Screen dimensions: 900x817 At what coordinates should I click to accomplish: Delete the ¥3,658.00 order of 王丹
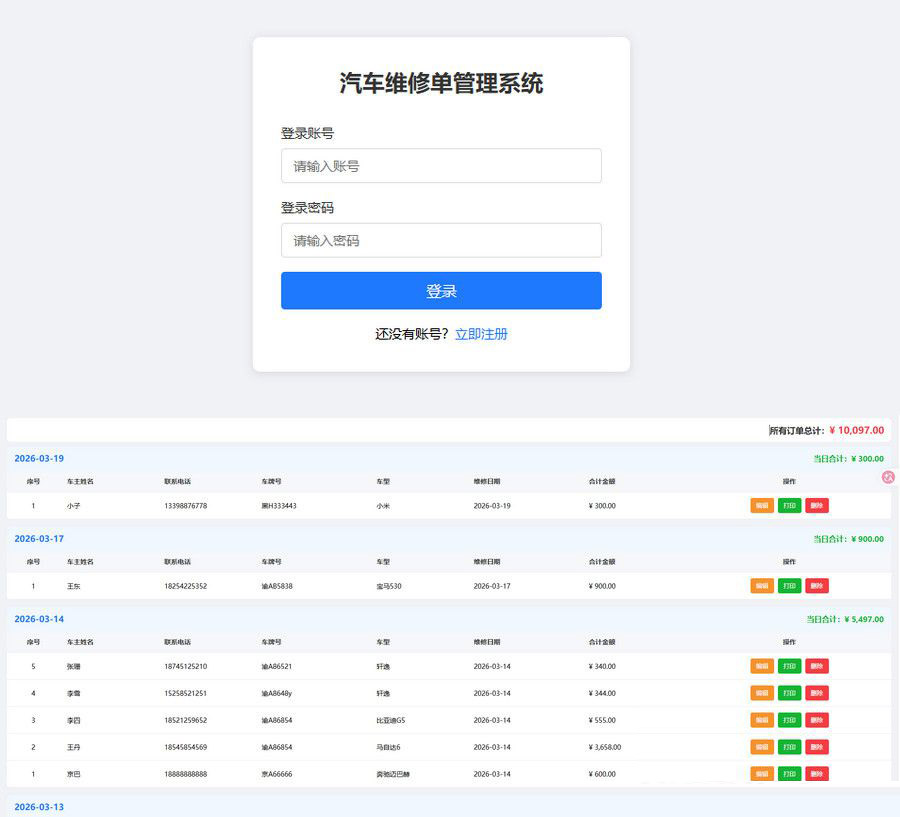817,747
